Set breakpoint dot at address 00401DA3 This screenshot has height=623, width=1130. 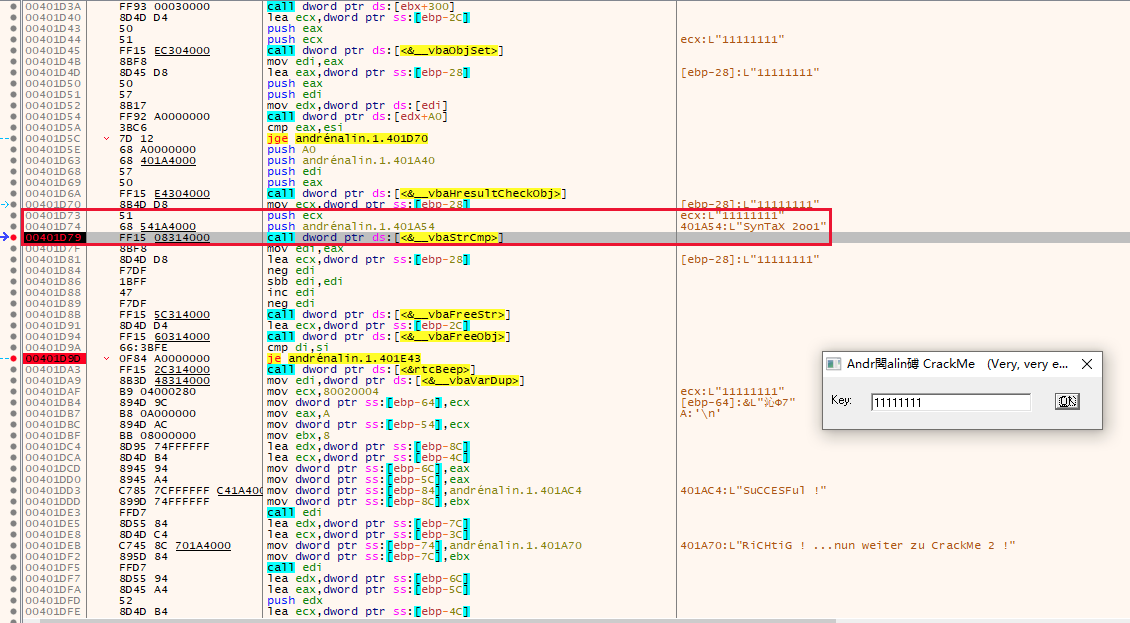tap(14, 369)
